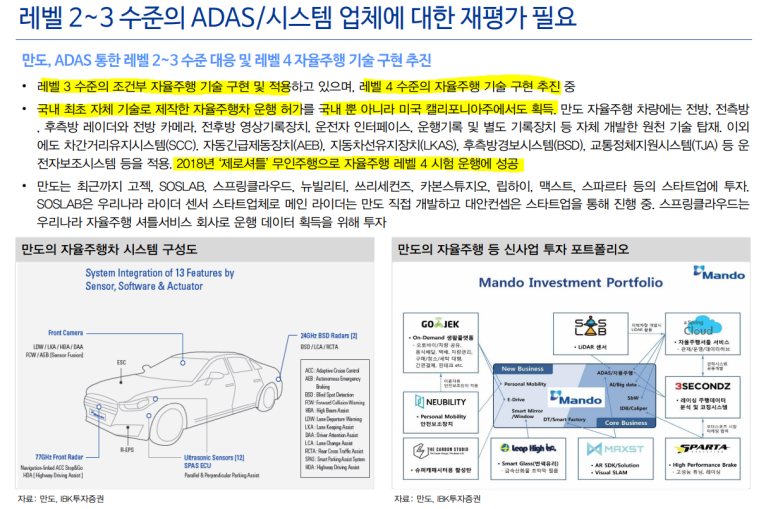Image resolution: width=773 pixels, height=509 pixels.
Task: Select the IDB/Caliper item
Action: tap(633, 408)
